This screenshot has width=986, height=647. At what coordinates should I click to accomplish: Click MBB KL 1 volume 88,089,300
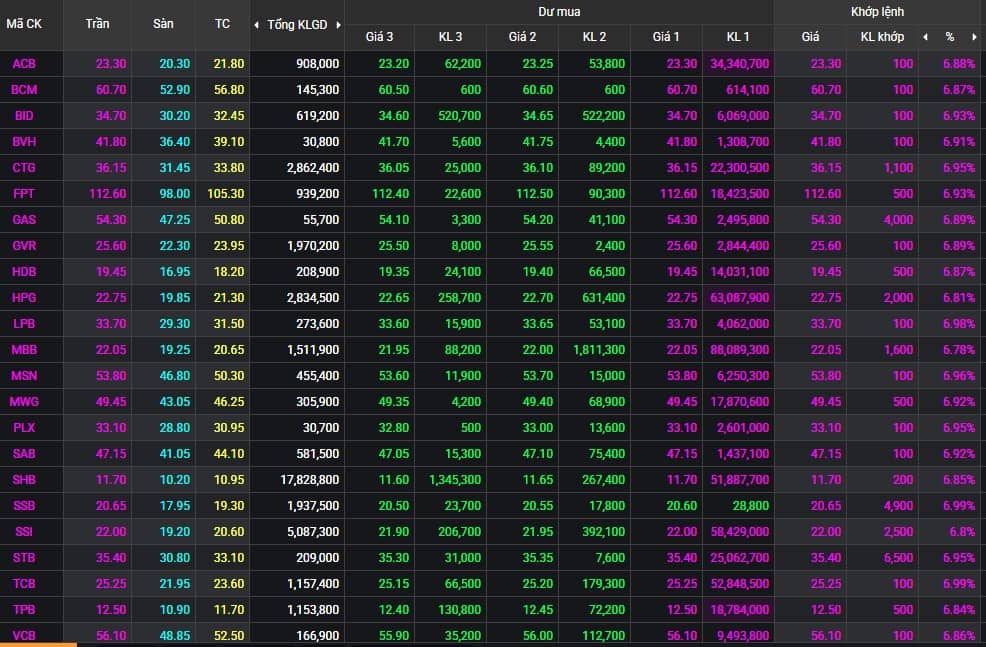(740, 350)
